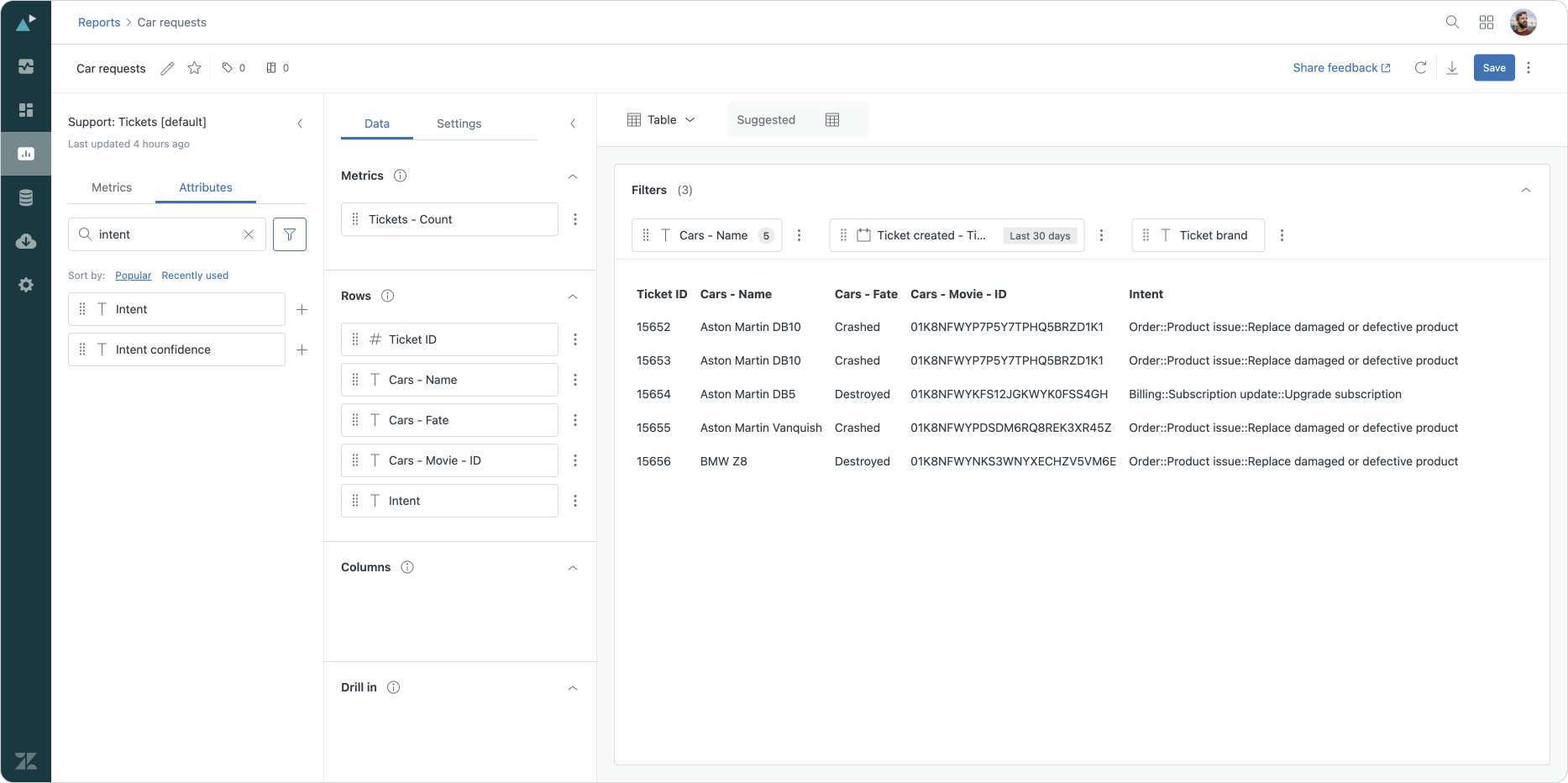Click the attribute filter funnel icon
The height and width of the screenshot is (783, 1568).
coord(290,234)
